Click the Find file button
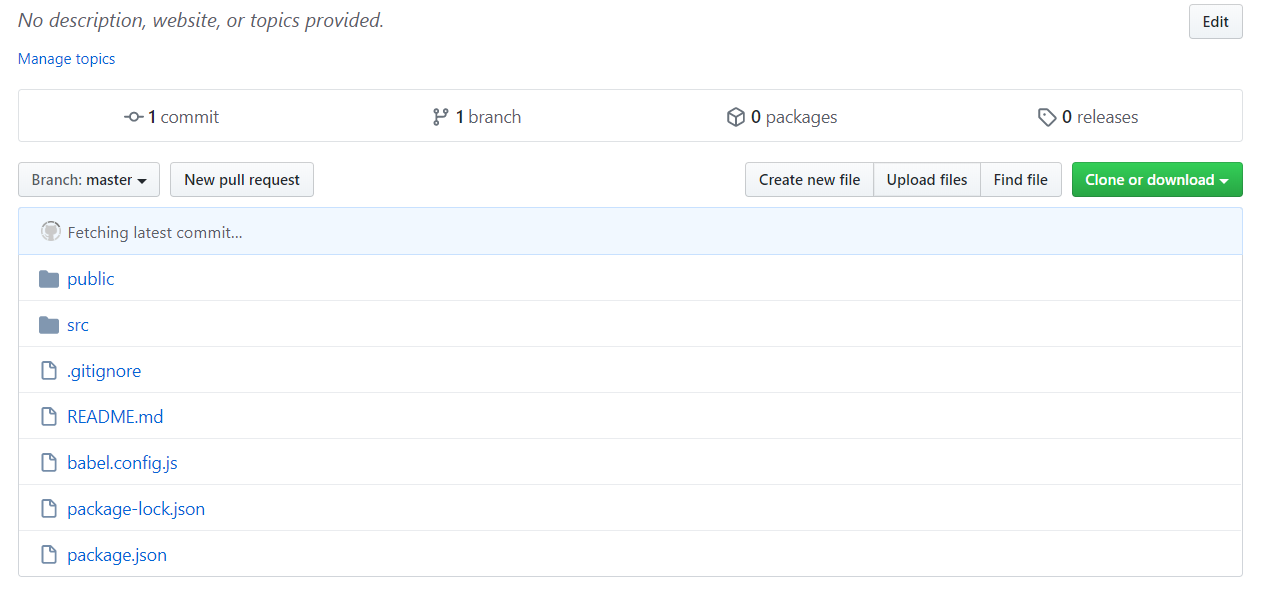 click(x=1021, y=180)
